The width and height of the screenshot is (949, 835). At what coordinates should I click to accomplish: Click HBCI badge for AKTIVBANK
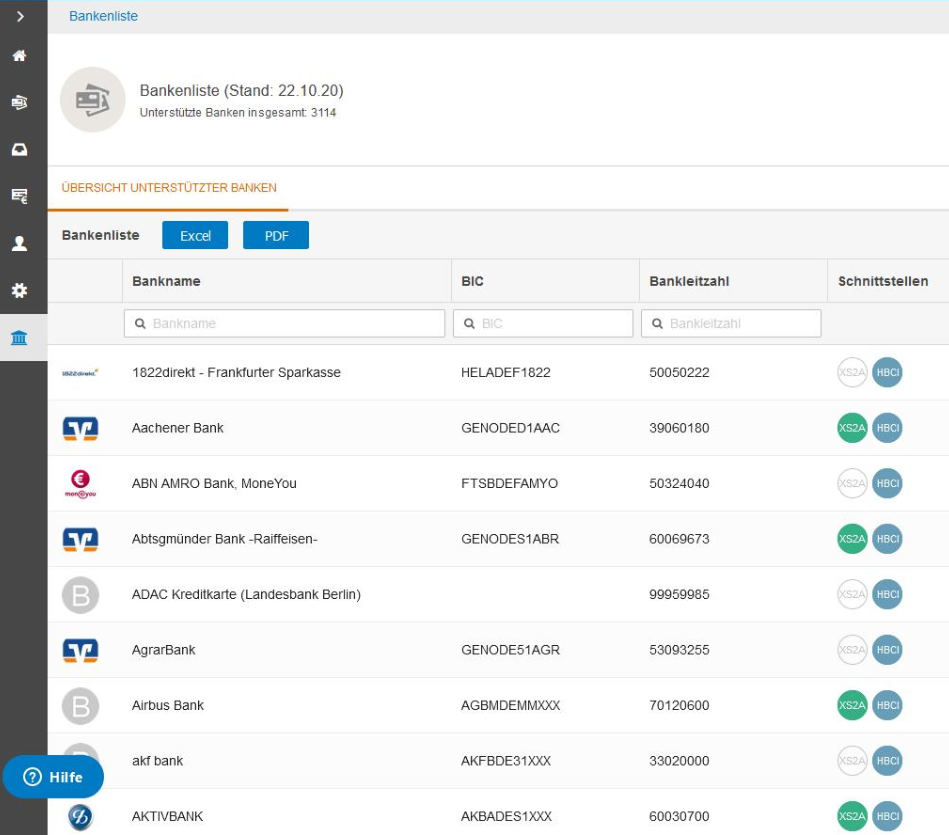tap(887, 816)
